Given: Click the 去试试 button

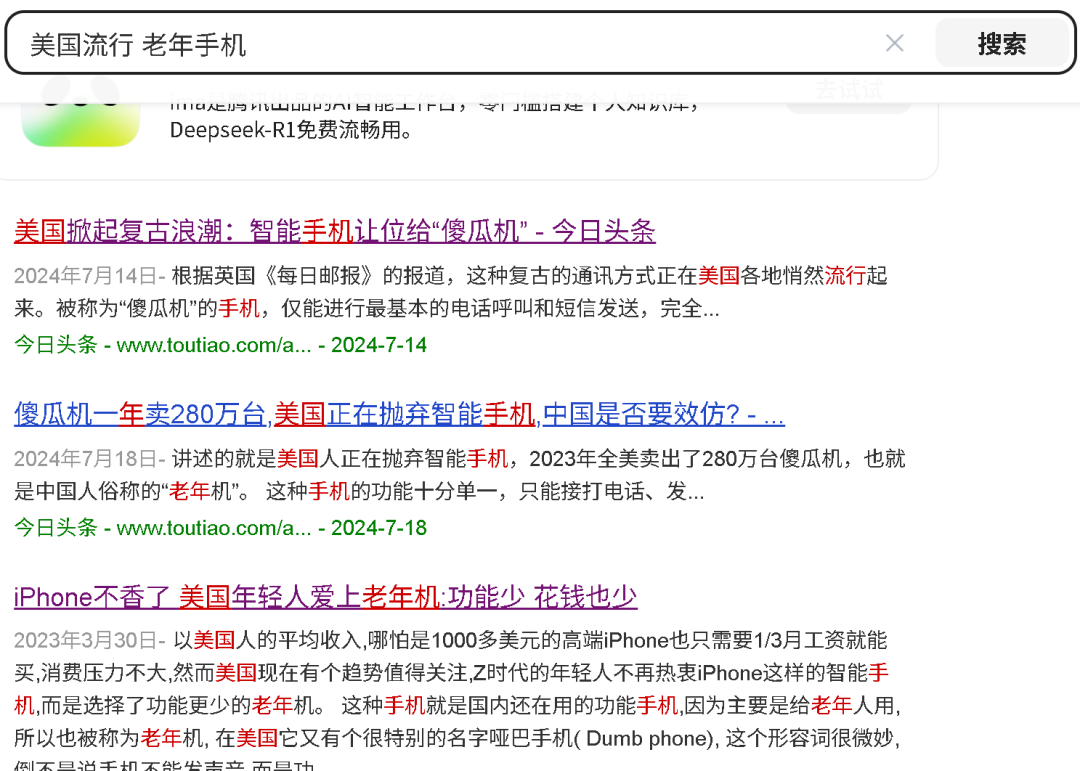Looking at the screenshot, I should click(847, 90).
